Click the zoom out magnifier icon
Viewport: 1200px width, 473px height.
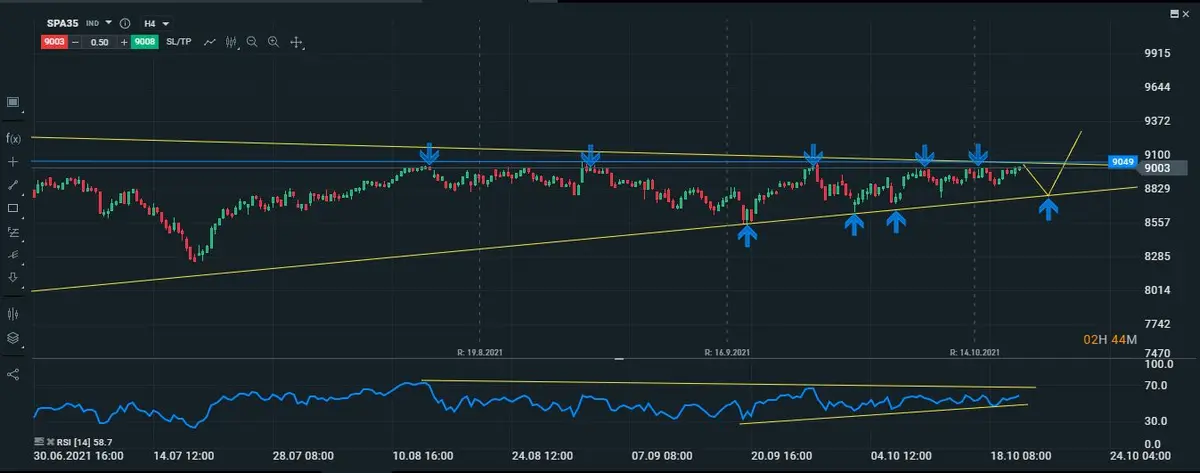coord(252,42)
